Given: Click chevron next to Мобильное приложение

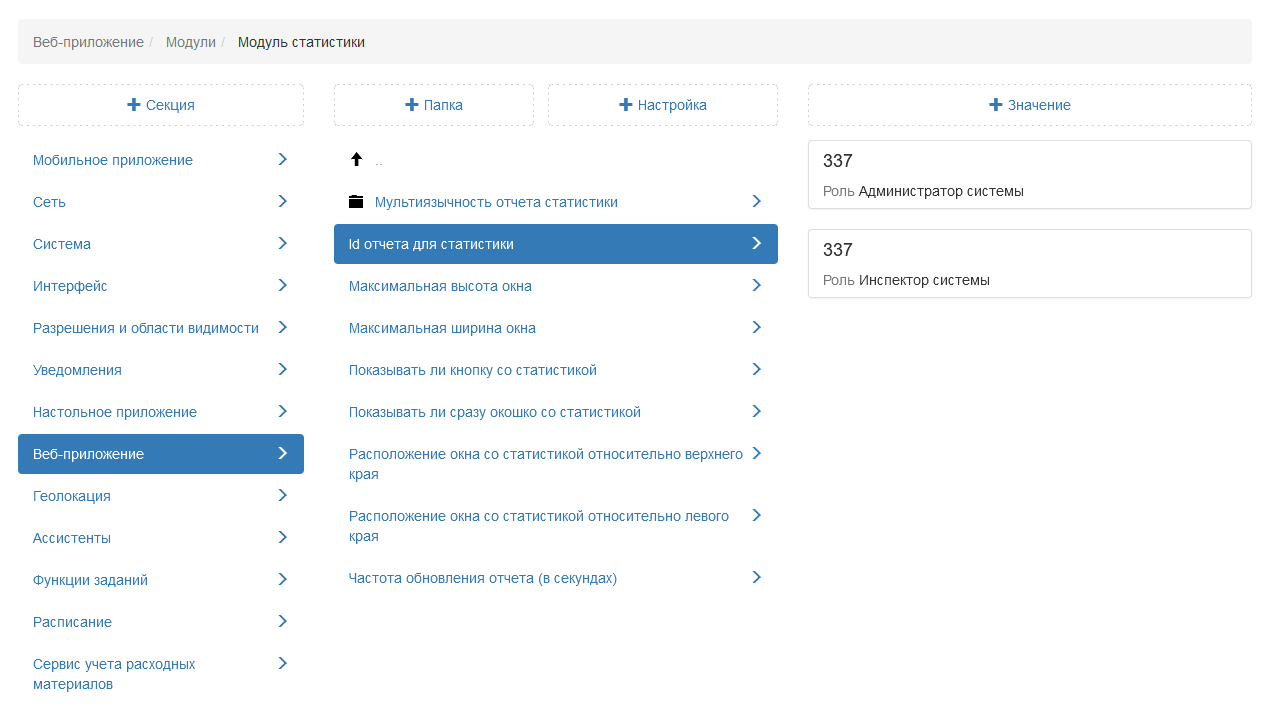Looking at the screenshot, I should point(282,160).
